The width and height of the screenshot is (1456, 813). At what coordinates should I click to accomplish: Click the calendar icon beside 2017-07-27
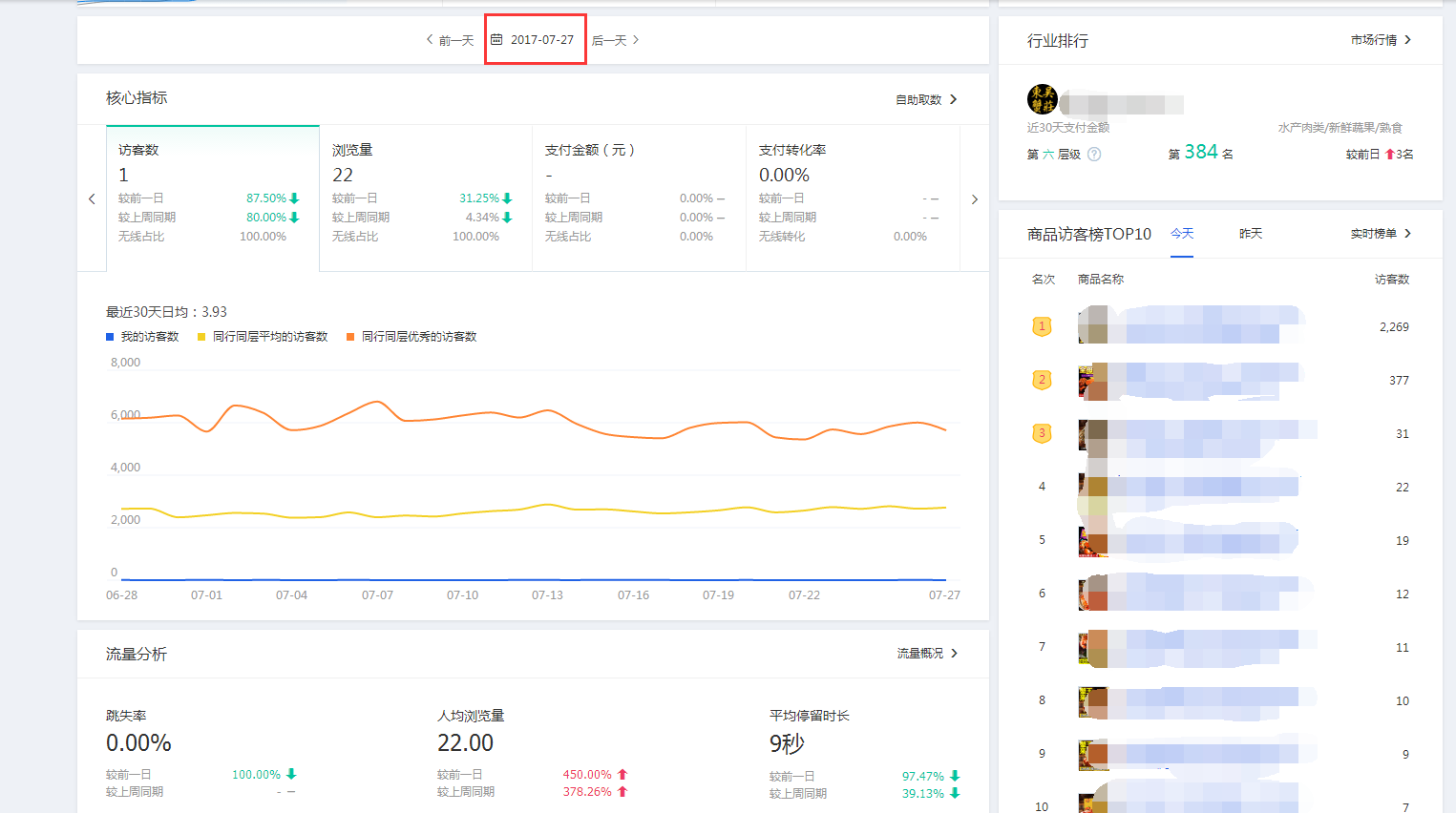point(496,40)
